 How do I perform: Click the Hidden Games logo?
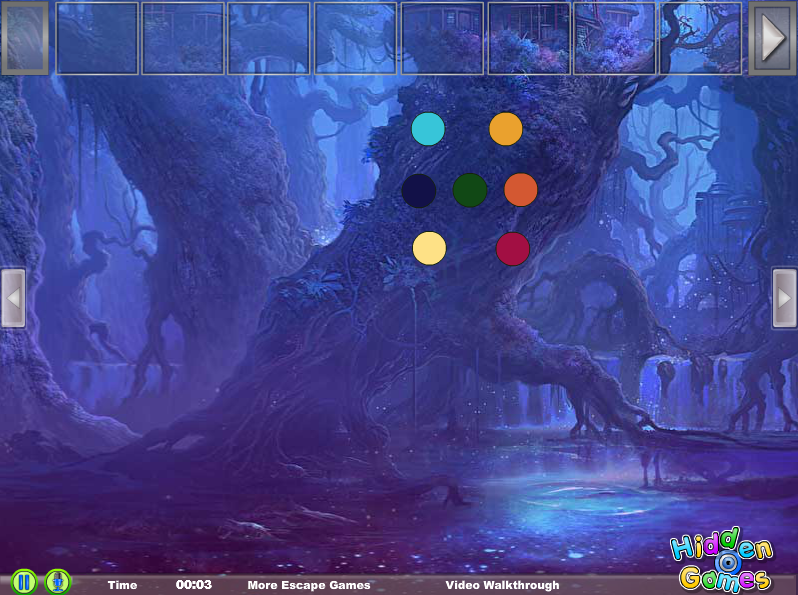click(721, 559)
